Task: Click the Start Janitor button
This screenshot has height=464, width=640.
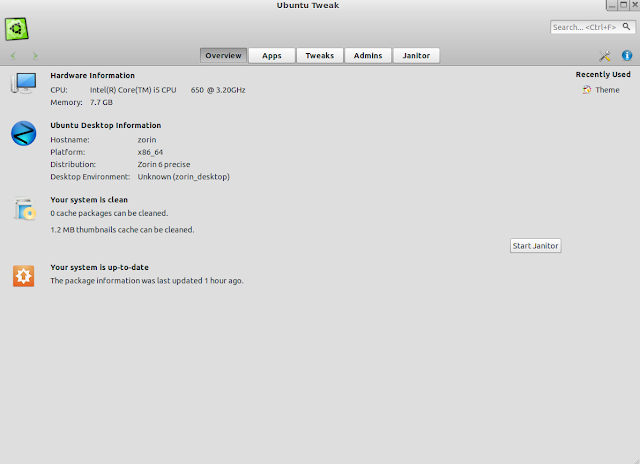Action: click(x=536, y=246)
